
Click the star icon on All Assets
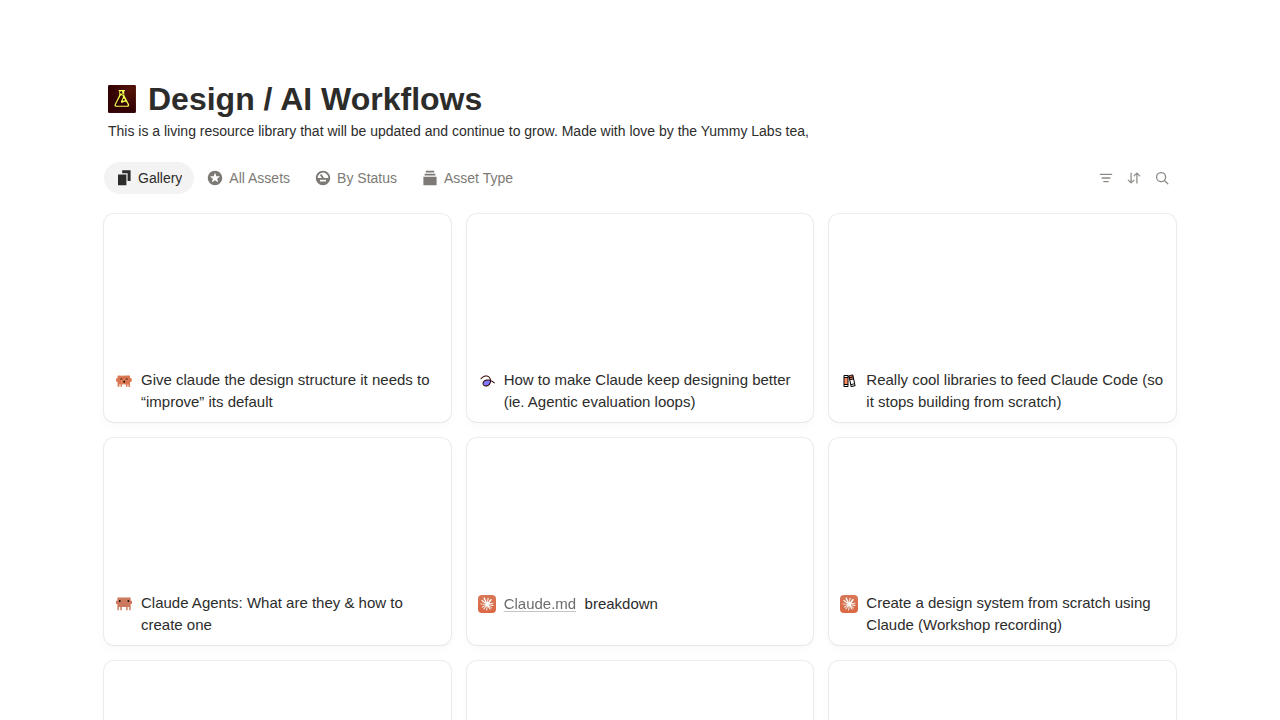pos(215,178)
